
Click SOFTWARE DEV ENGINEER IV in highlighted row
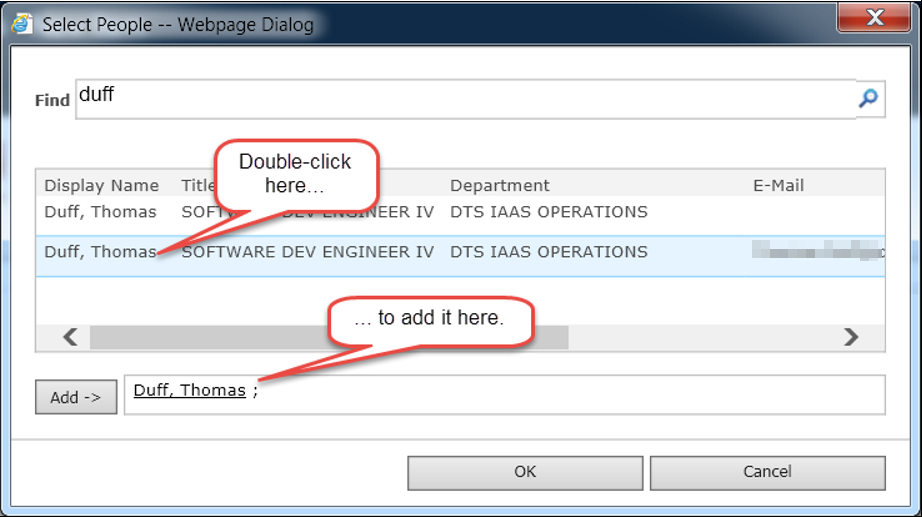pyautogui.click(x=307, y=252)
